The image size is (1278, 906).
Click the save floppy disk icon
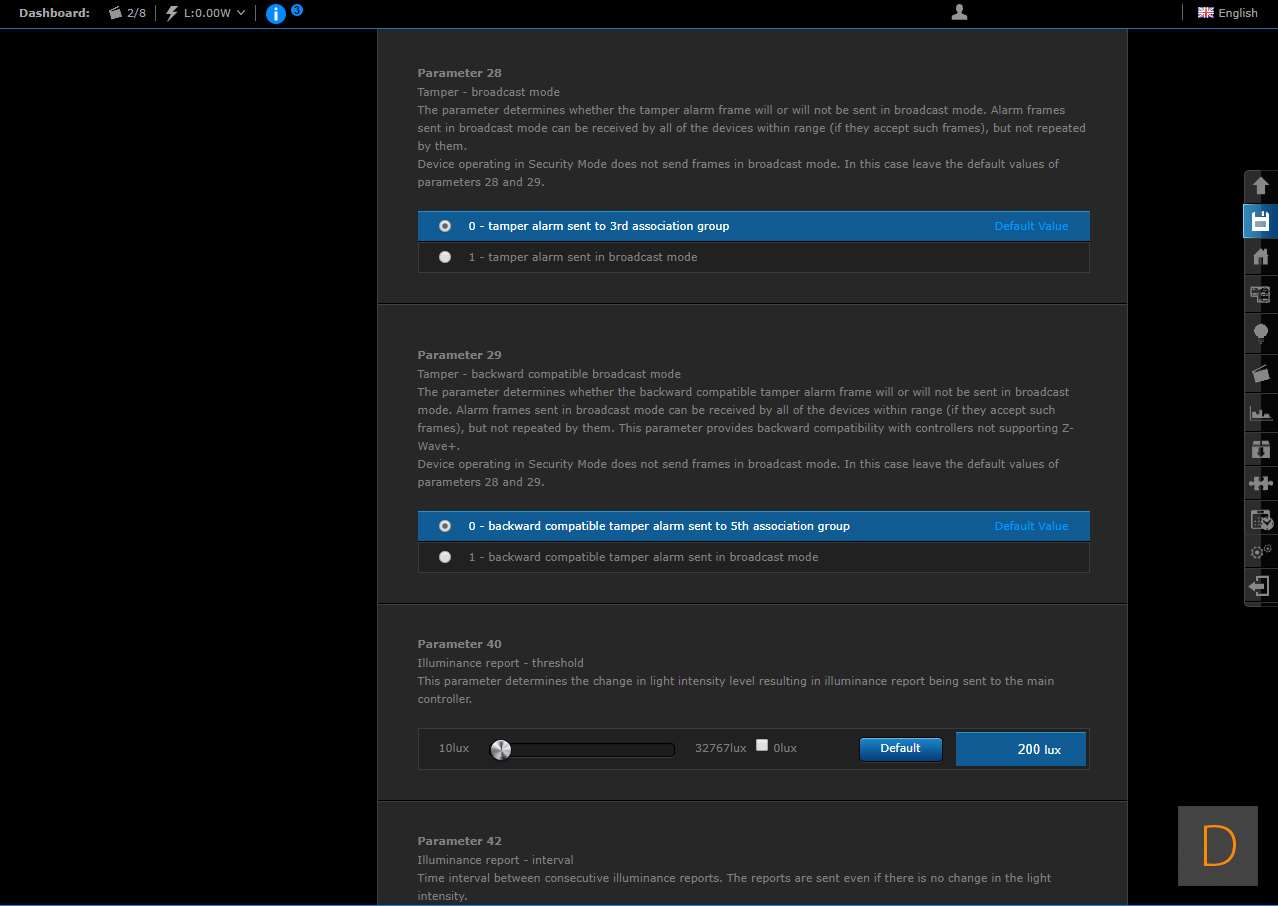click(1260, 221)
